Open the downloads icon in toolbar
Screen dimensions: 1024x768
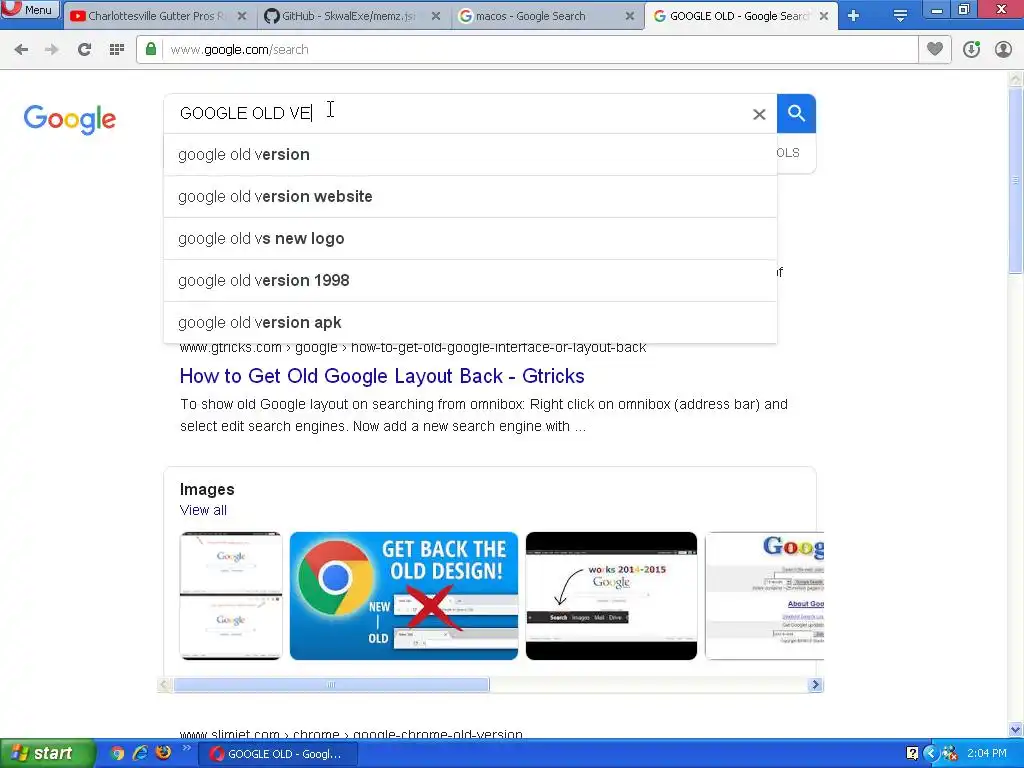[x=971, y=50]
